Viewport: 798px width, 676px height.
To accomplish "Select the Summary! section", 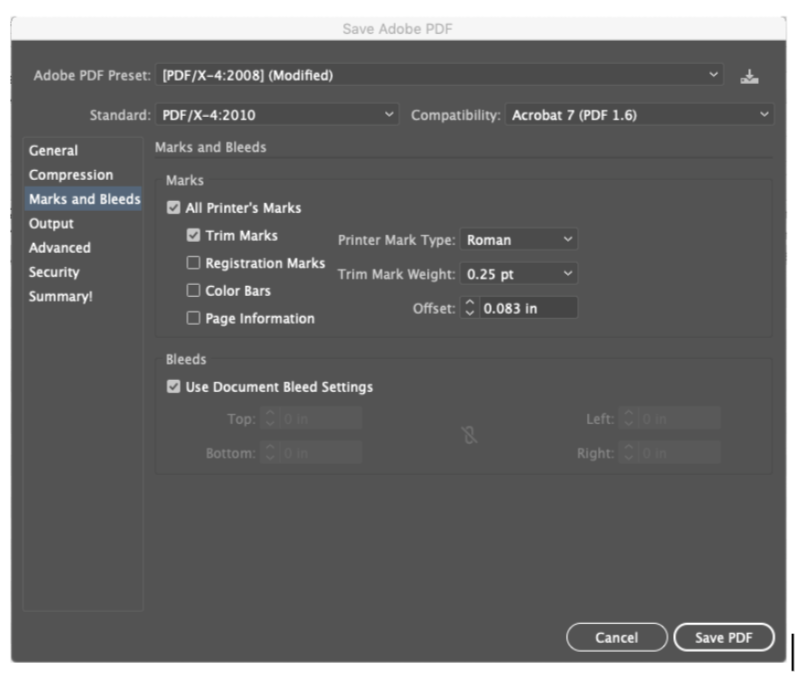I will tap(61, 296).
